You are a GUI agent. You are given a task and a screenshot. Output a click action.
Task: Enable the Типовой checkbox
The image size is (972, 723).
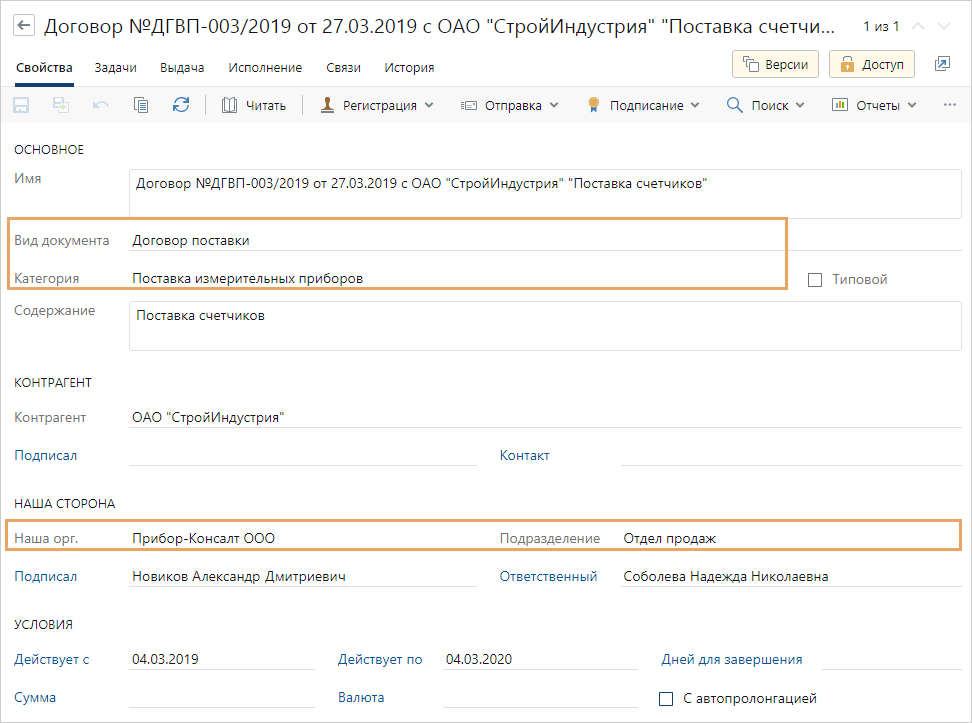tap(815, 280)
